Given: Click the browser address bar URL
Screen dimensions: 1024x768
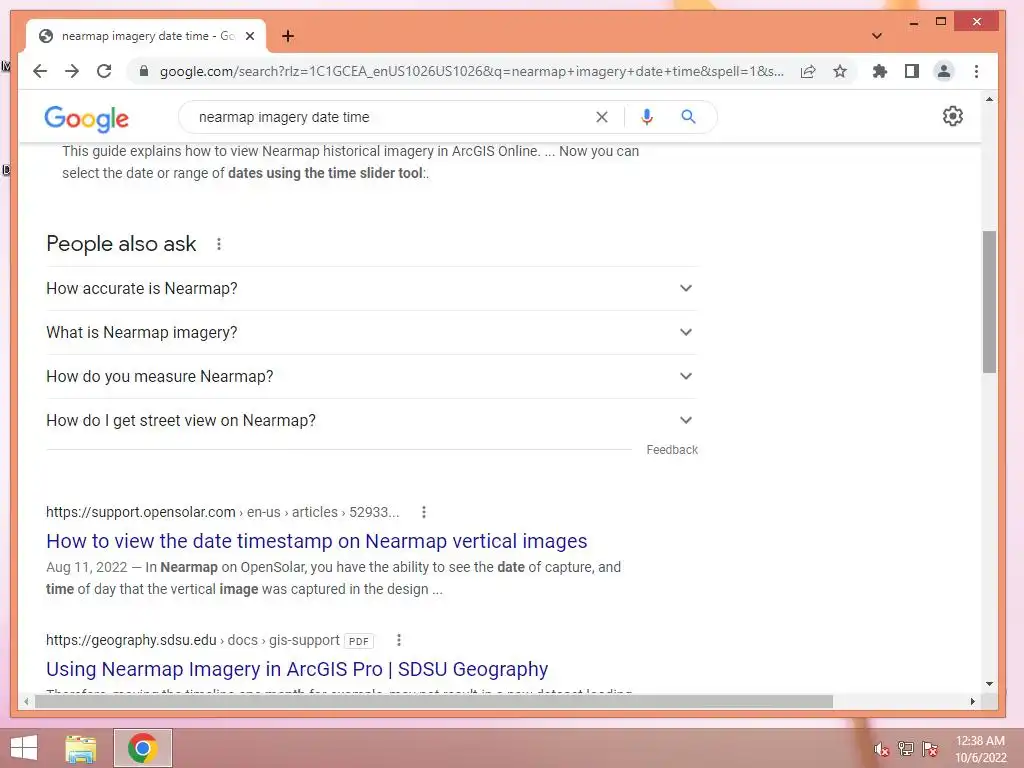Looking at the screenshot, I should [x=472, y=71].
